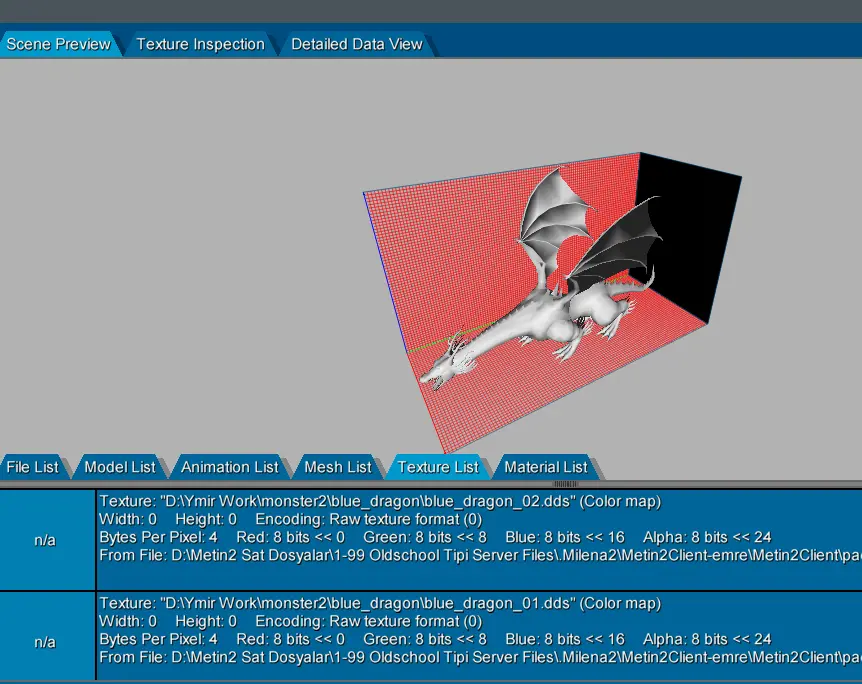The width and height of the screenshot is (862, 684).
Task: Open the Material List tab
Action: [x=546, y=467]
